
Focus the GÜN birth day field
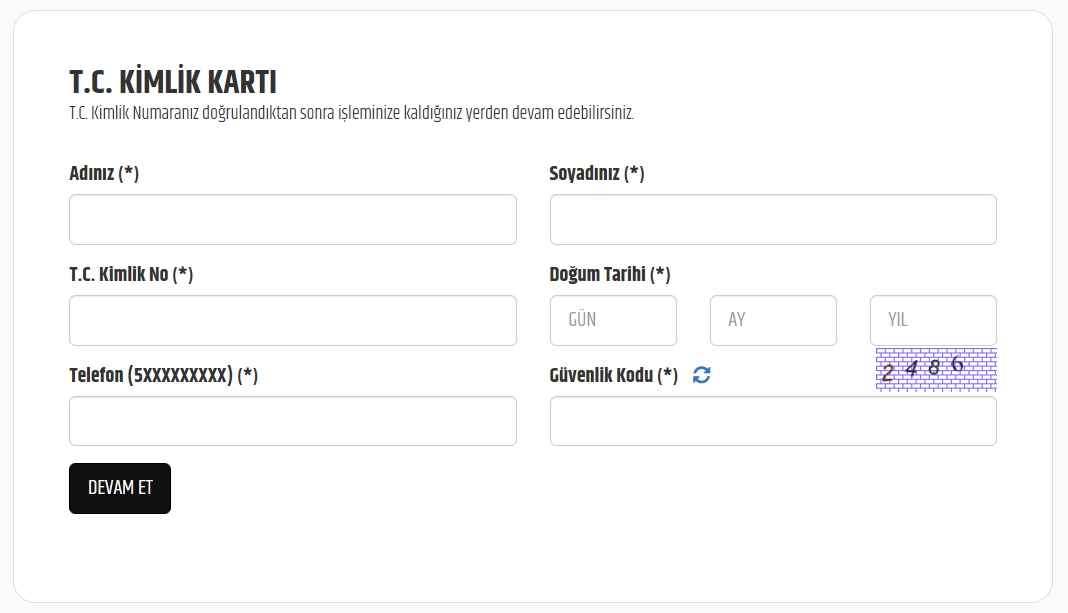click(613, 321)
